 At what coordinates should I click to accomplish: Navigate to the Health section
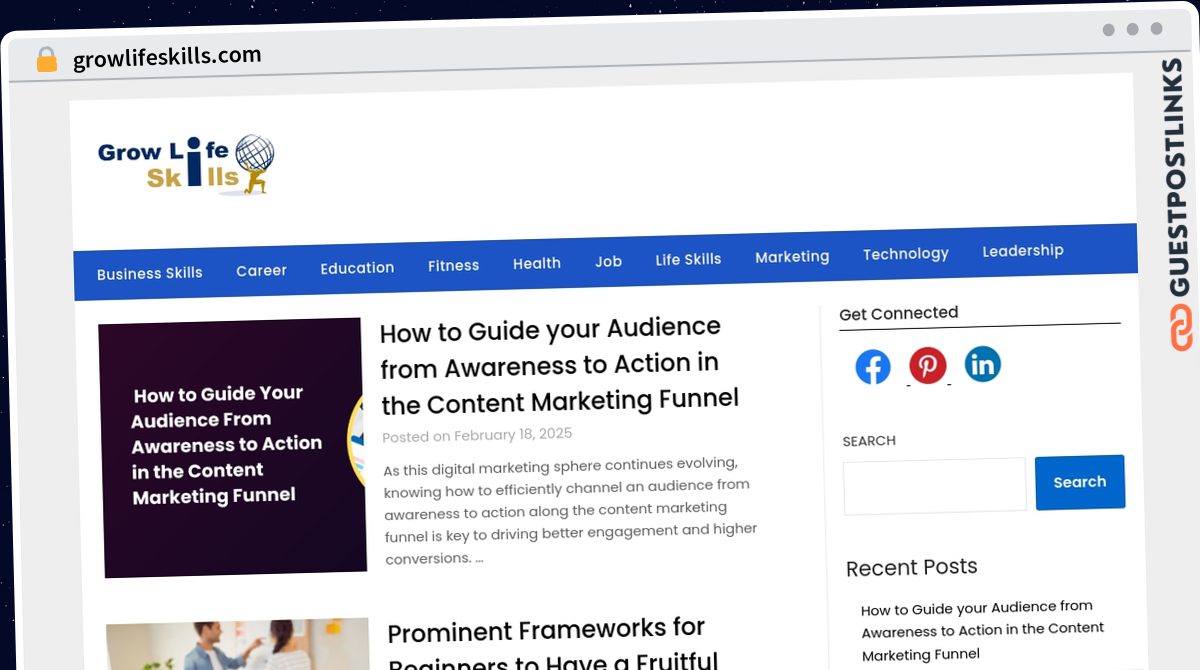pos(537,263)
